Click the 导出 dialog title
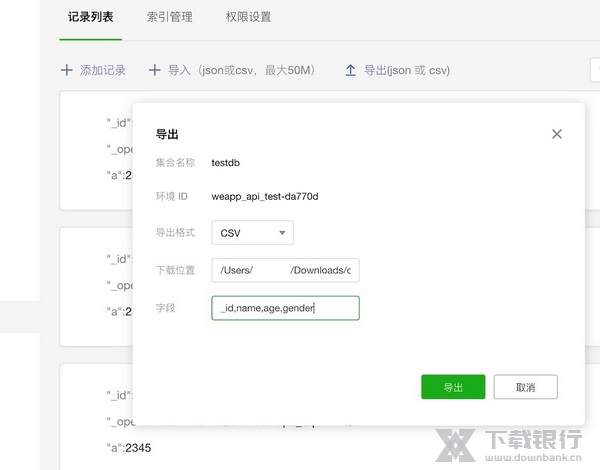 [167, 134]
